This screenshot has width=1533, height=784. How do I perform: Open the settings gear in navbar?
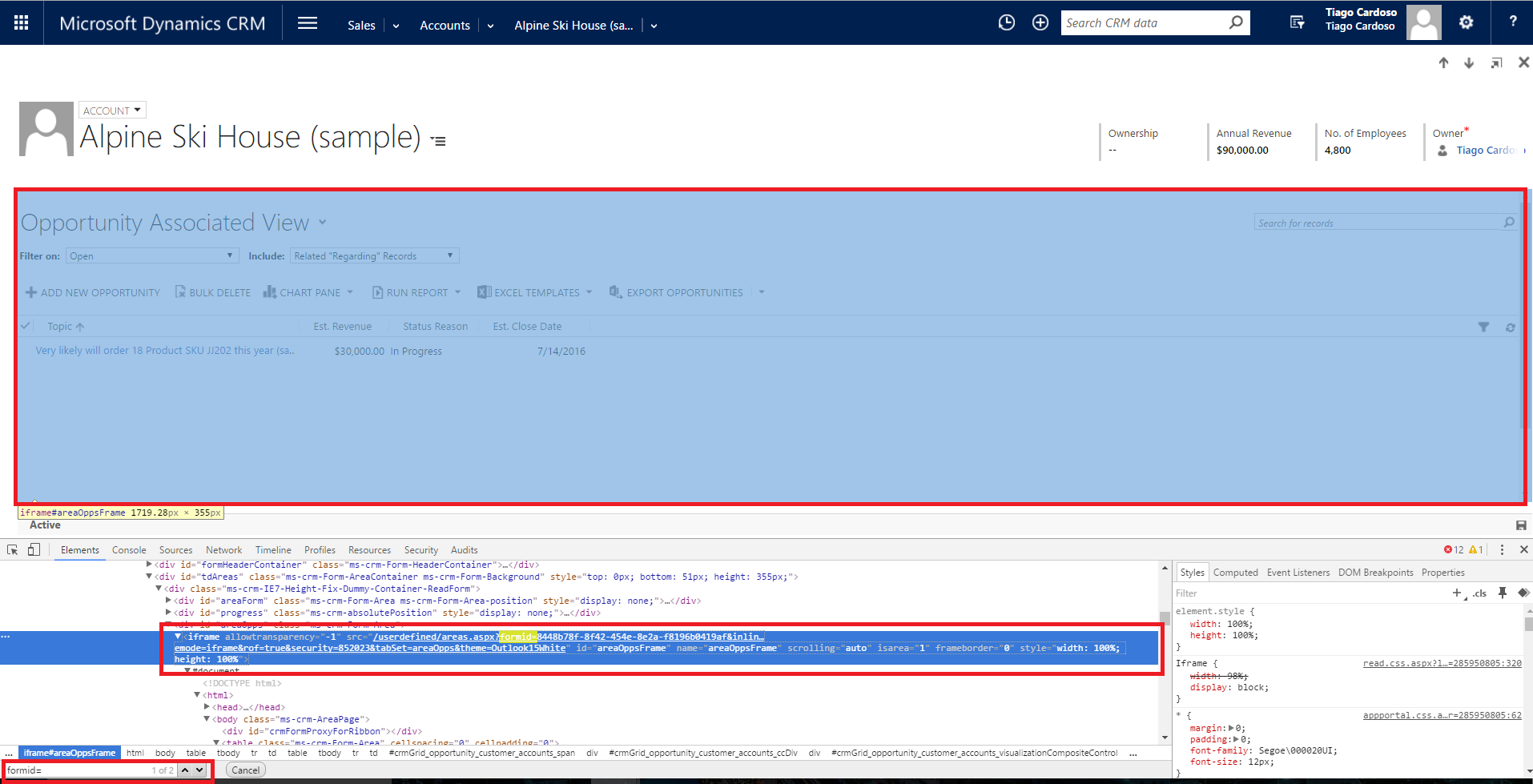(x=1466, y=22)
